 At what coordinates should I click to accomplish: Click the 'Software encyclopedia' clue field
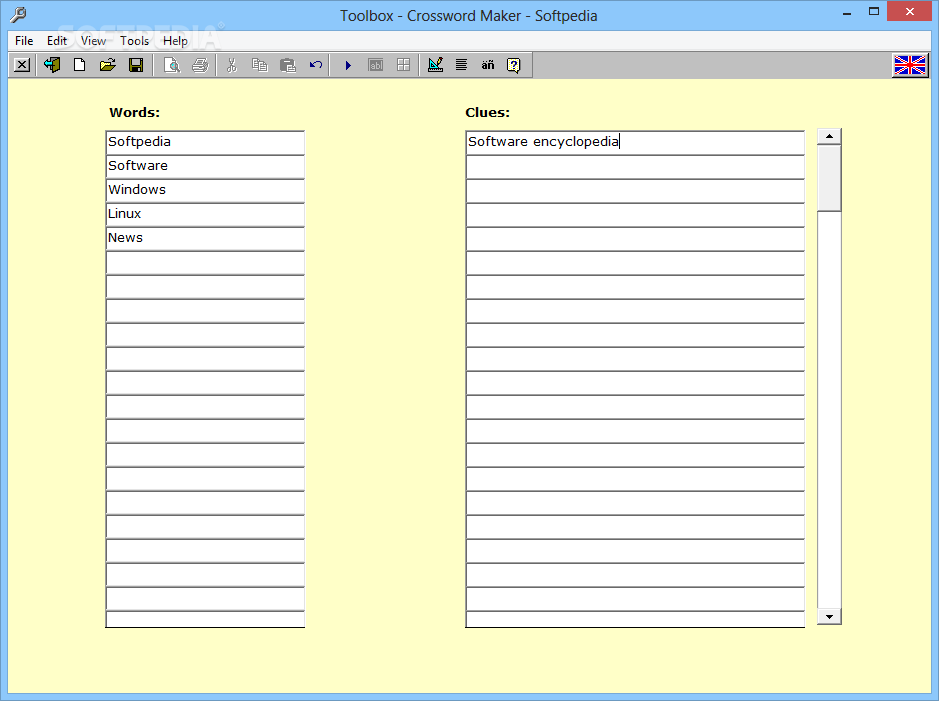(x=635, y=142)
